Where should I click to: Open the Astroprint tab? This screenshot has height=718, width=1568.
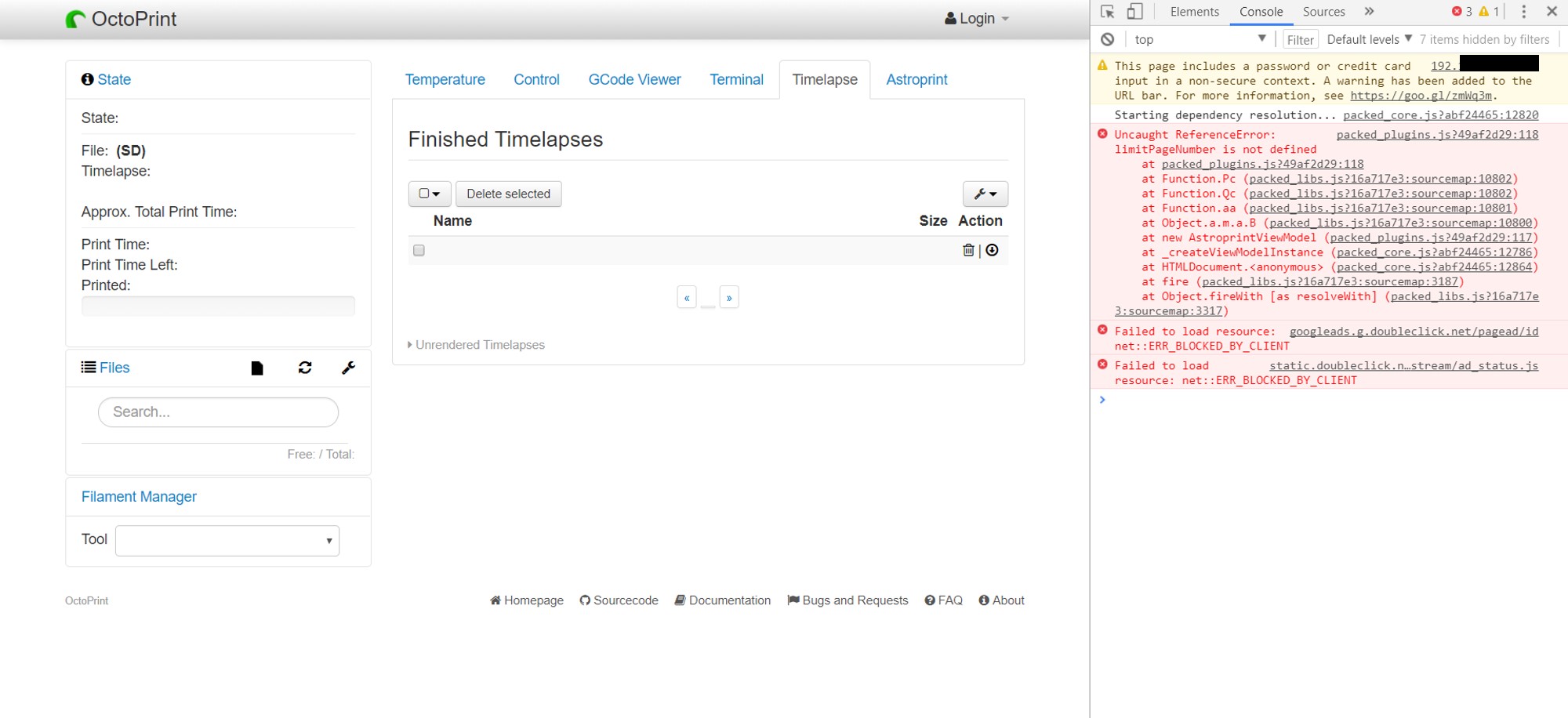[916, 80]
